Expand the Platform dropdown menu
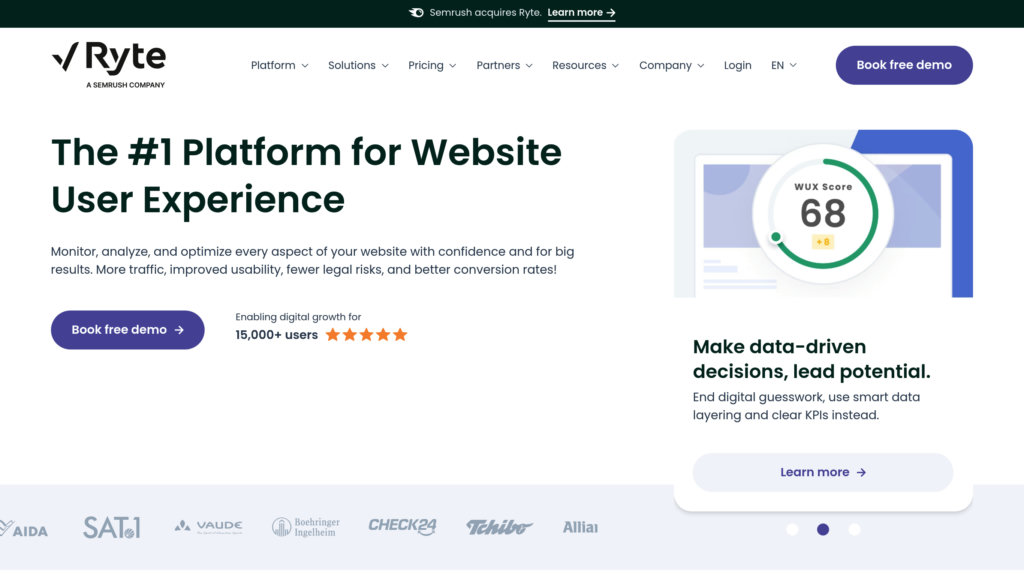The width and height of the screenshot is (1024, 576). click(280, 65)
